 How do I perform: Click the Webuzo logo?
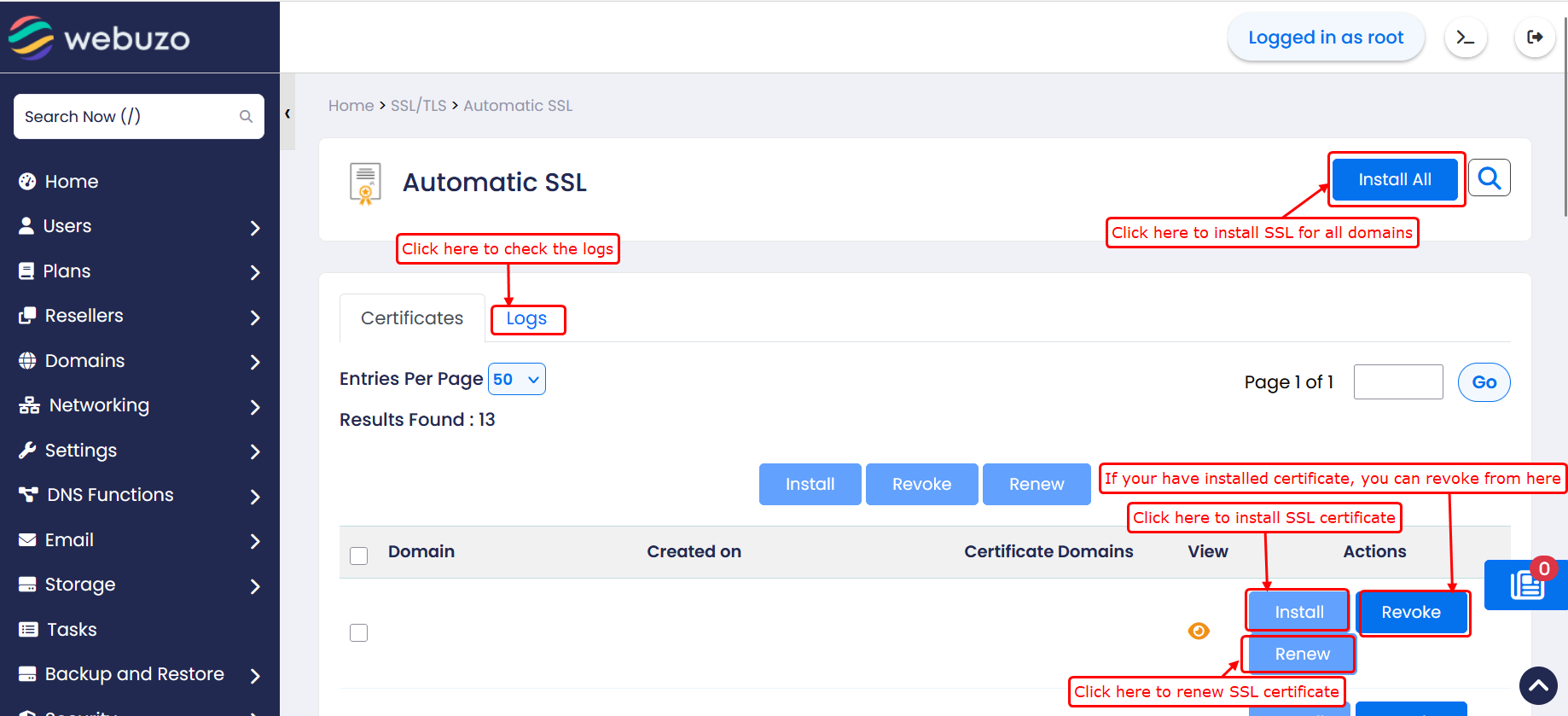click(100, 38)
